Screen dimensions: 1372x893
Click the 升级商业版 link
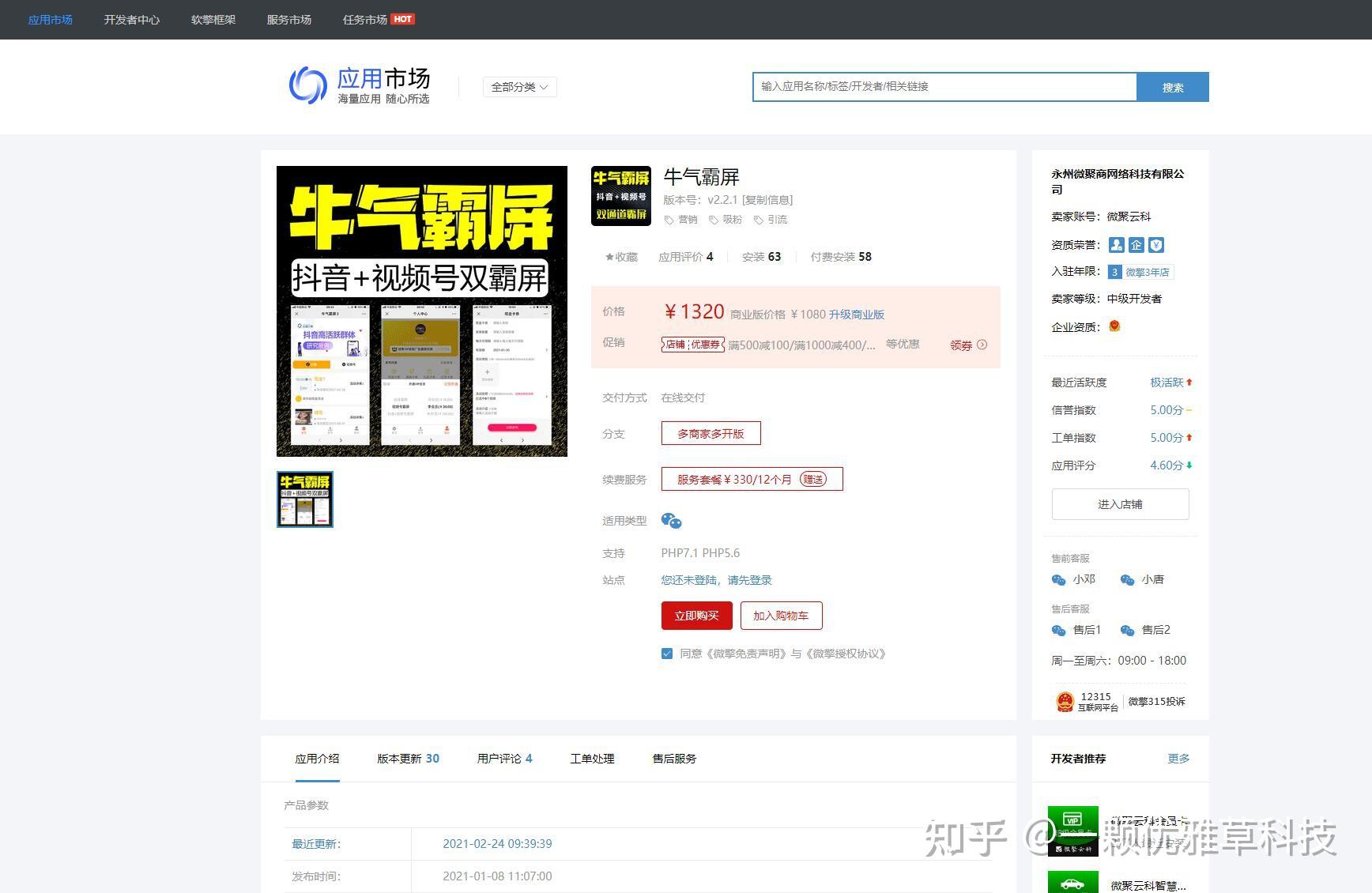[857, 315]
